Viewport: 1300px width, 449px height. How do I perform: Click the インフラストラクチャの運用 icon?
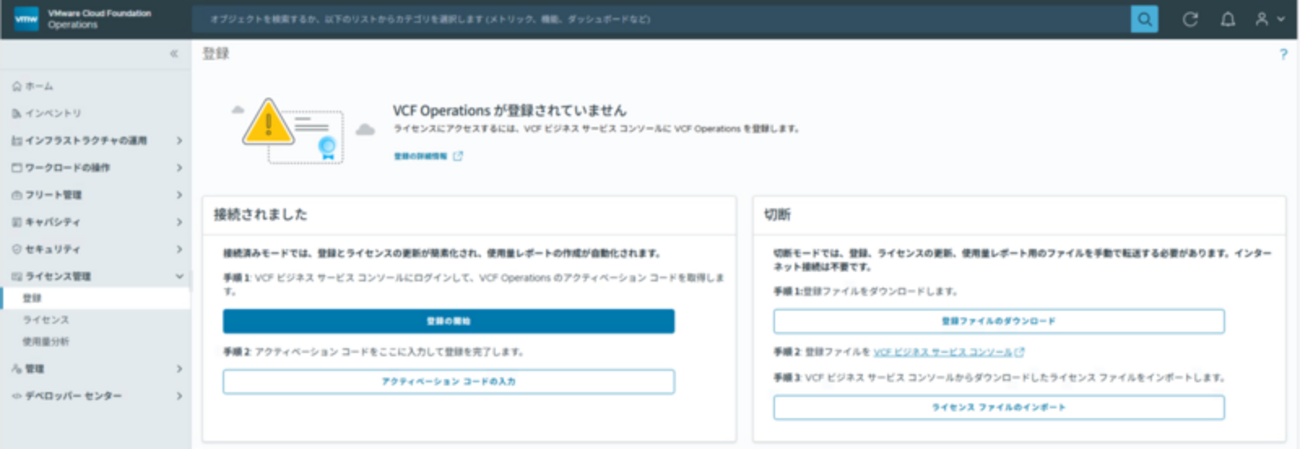click(16, 141)
